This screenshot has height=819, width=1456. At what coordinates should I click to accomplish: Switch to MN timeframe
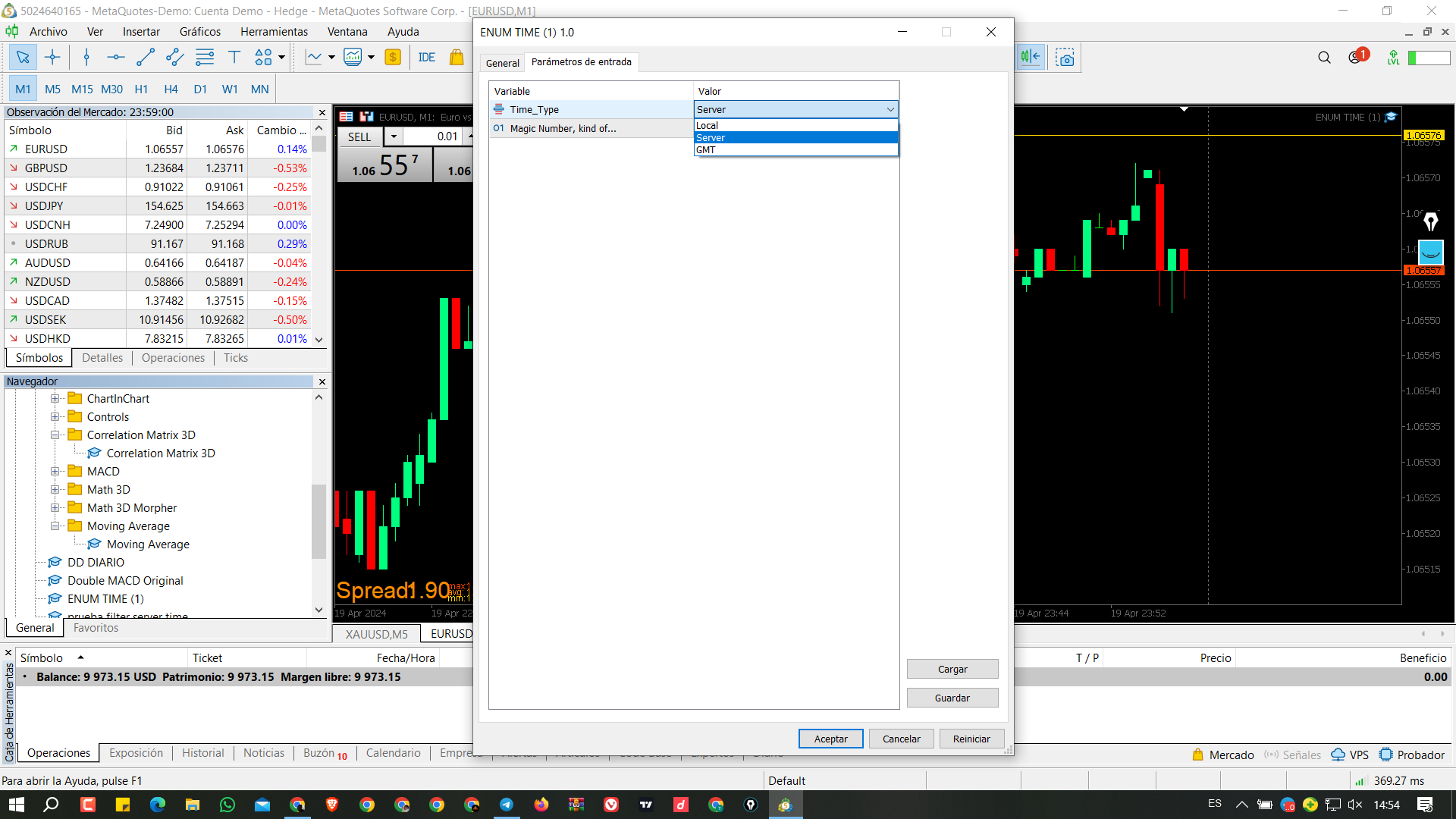coord(259,89)
